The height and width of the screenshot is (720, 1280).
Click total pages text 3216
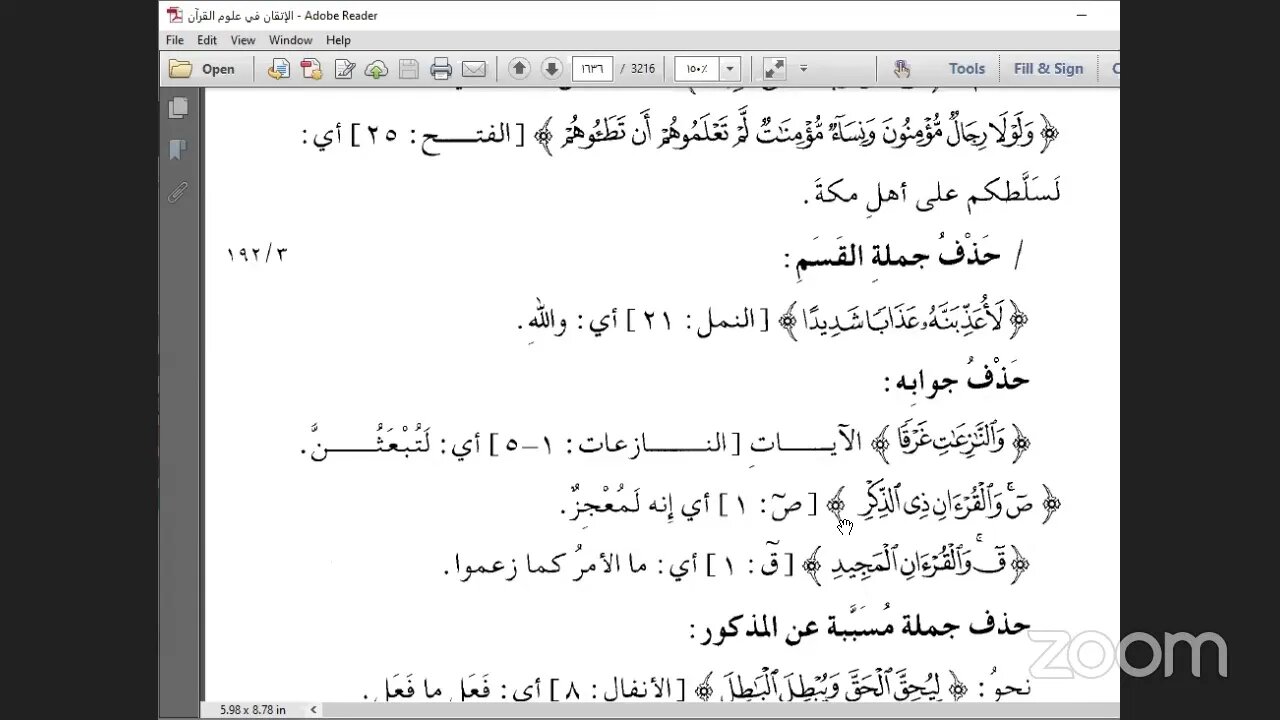(x=643, y=69)
